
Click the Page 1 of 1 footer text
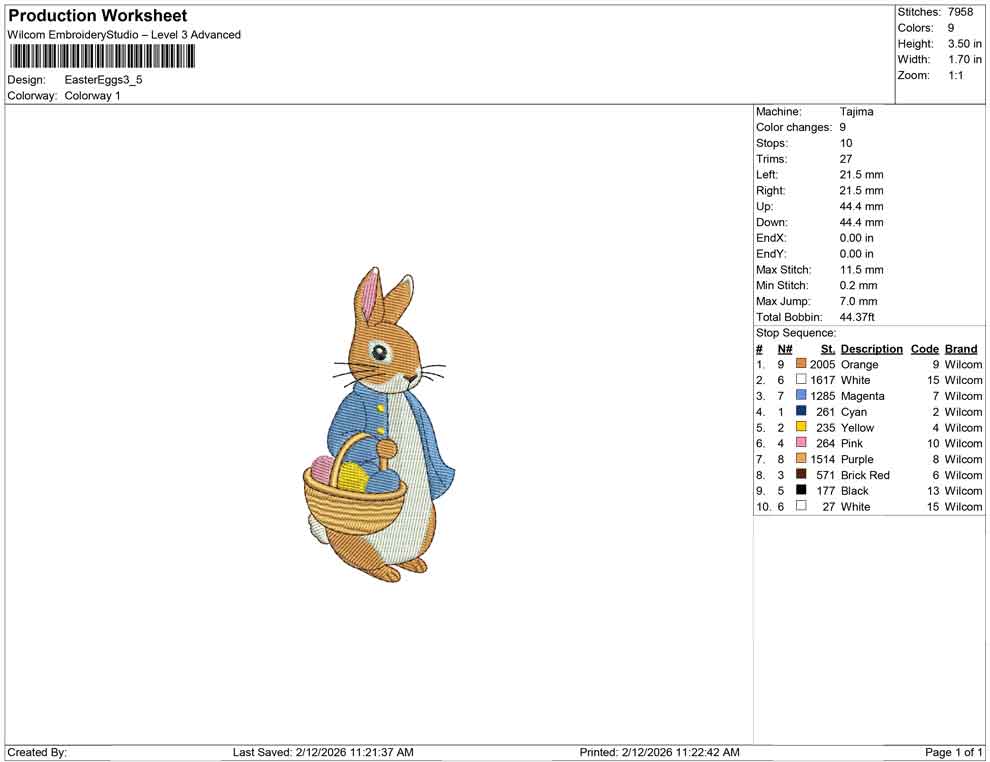point(954,752)
